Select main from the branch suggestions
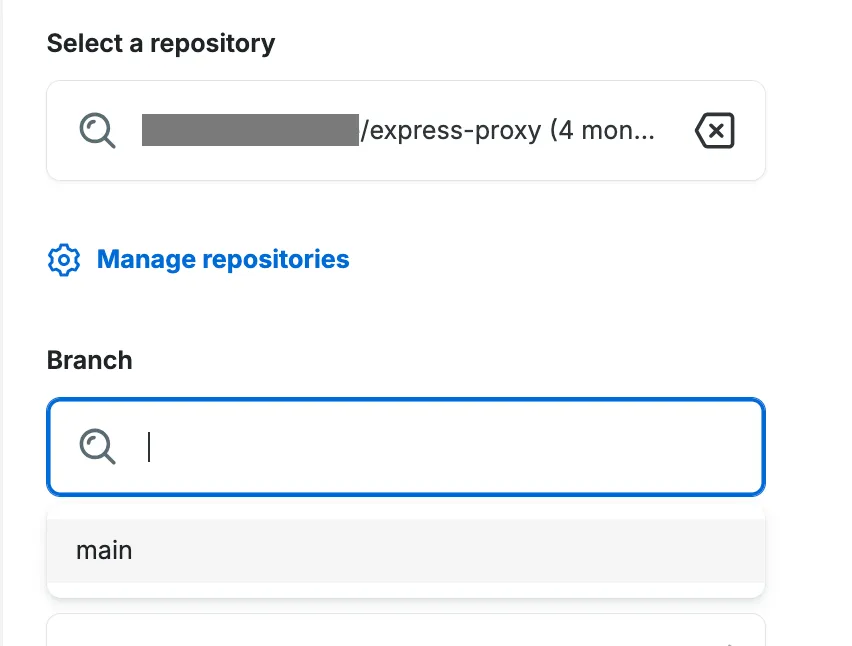The image size is (852, 646). pos(104,550)
